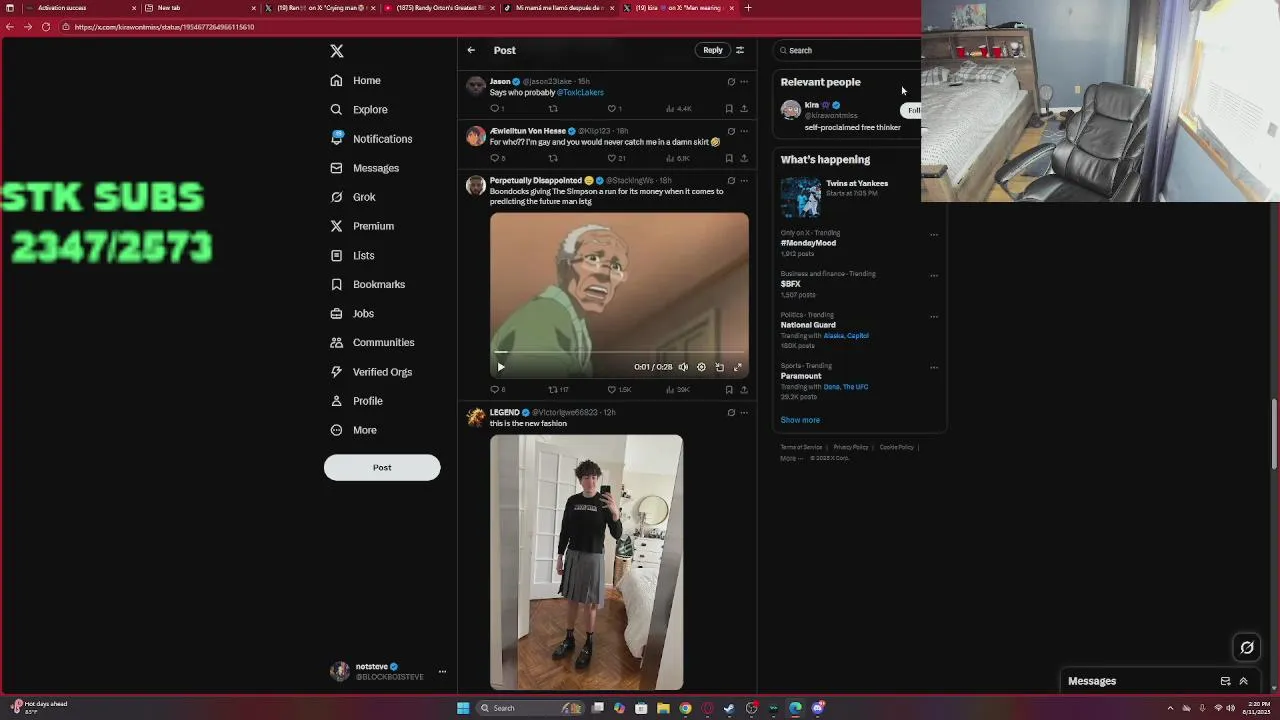This screenshot has height=720, width=1280.
Task: Click Show more under What's happening
Action: pyautogui.click(x=800, y=420)
